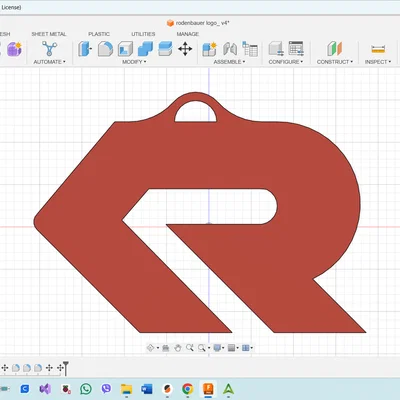Viewport: 400px width, 400px height.
Task: Select the Joint tool in Assemble
Action: 230,49
